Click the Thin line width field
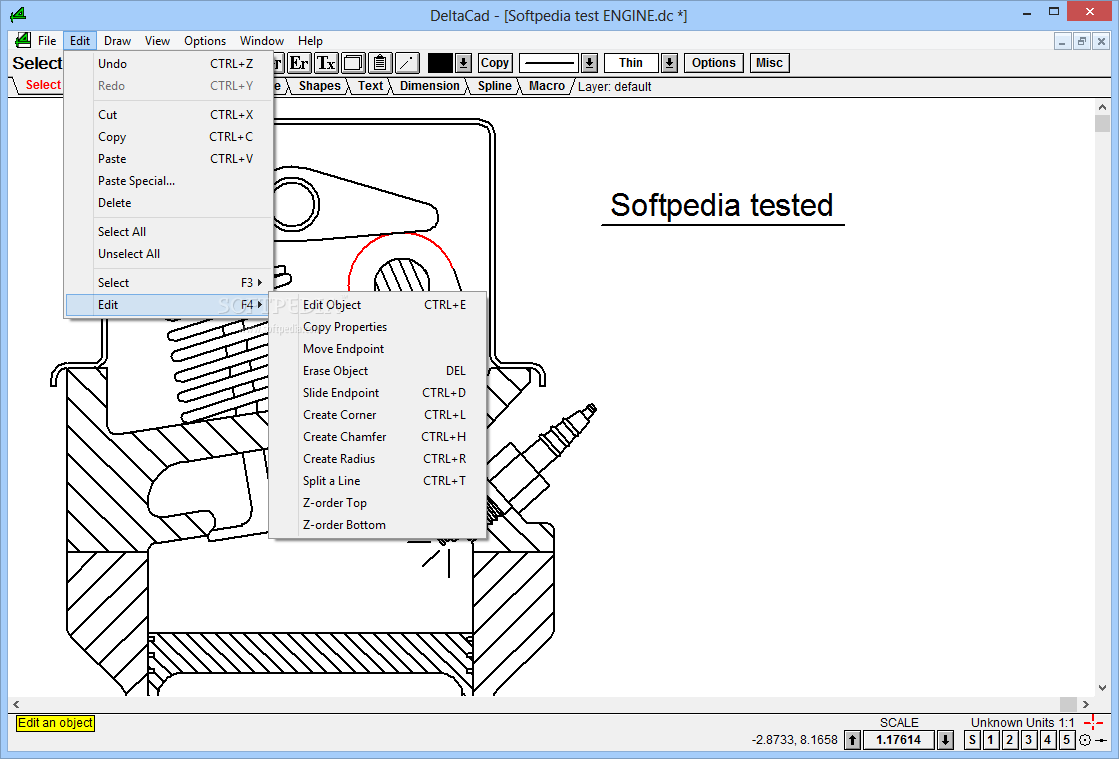 [631, 63]
